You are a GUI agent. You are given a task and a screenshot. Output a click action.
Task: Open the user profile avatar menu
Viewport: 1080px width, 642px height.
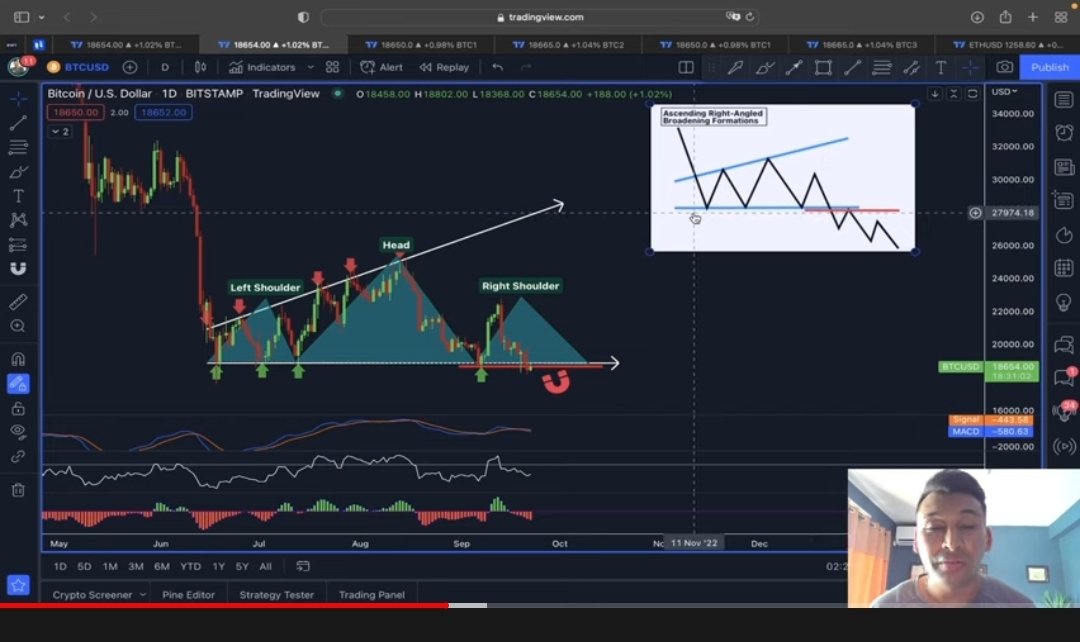click(18, 67)
